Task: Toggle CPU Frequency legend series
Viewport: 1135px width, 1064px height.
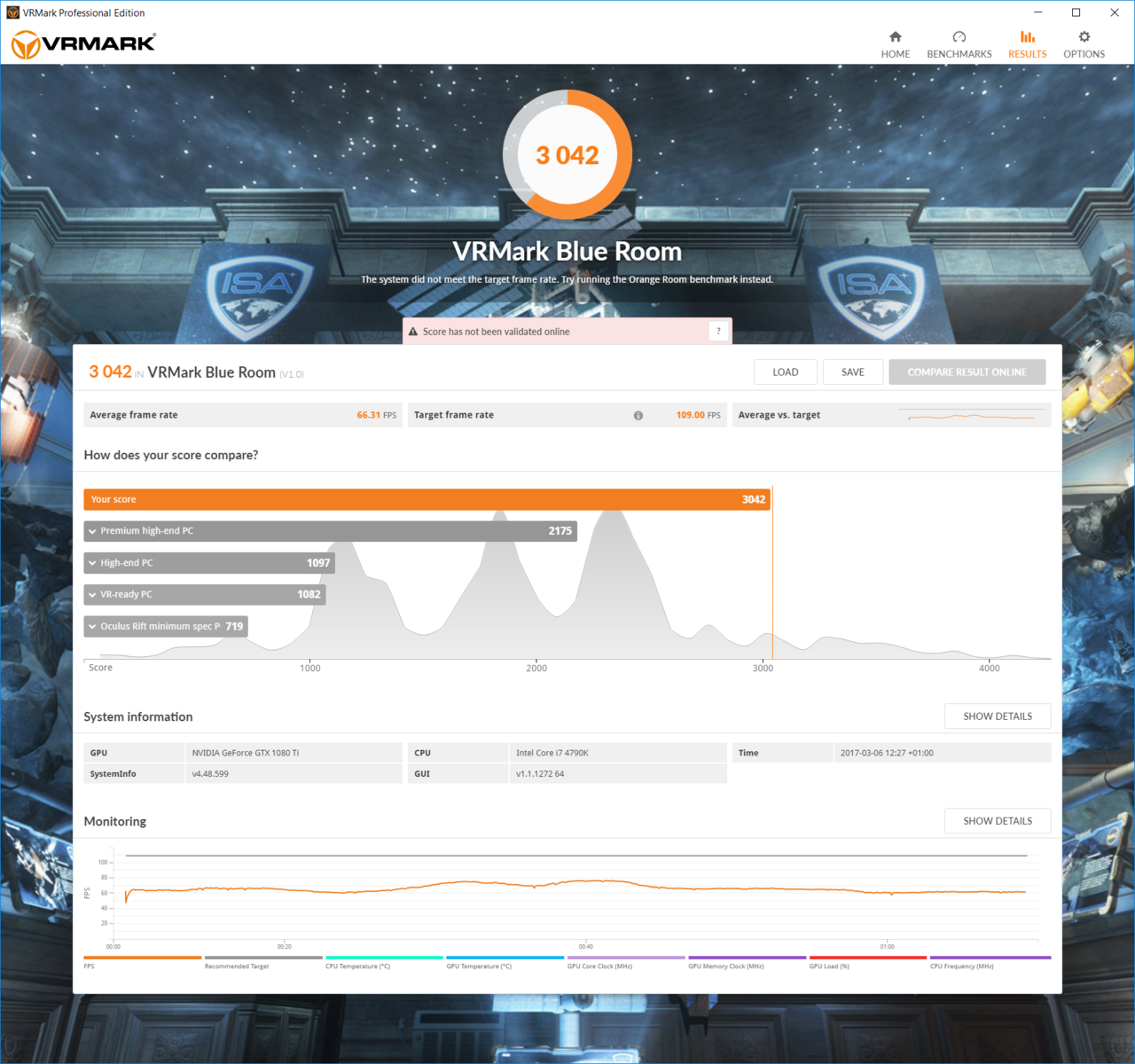Action: tap(990, 963)
